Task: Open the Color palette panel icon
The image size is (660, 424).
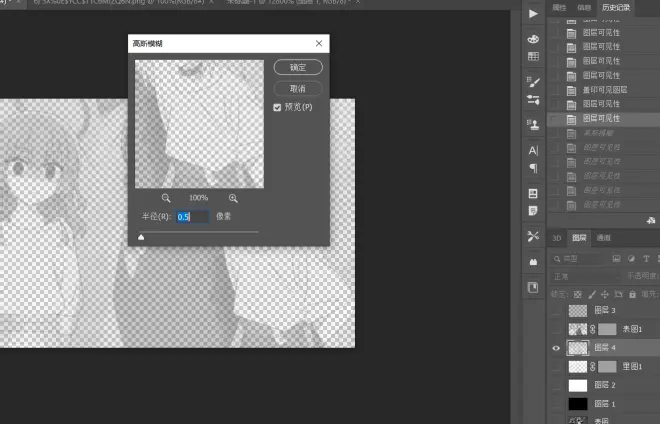Action: [x=533, y=39]
